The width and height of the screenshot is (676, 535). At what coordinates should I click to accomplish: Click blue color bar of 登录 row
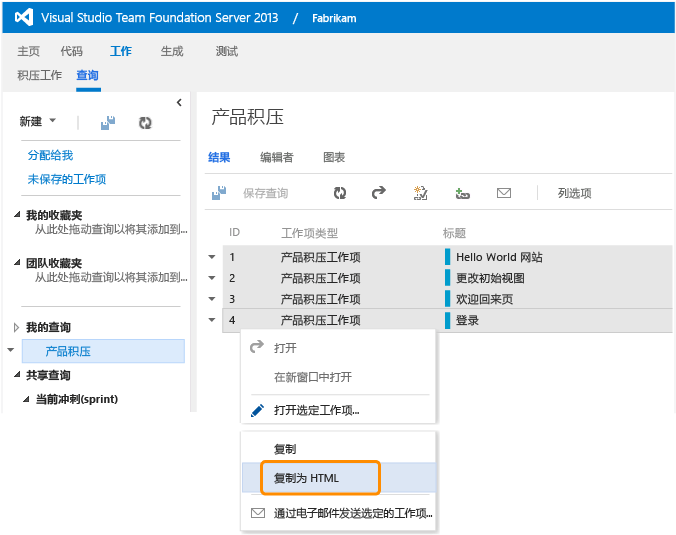(447, 320)
